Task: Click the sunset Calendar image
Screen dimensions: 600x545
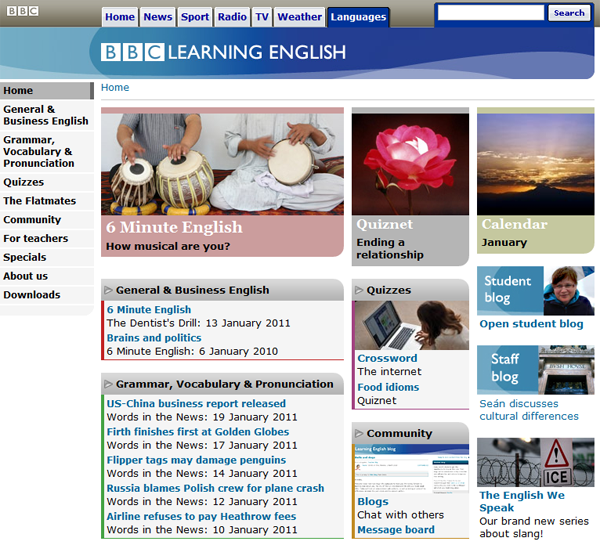Action: coord(535,164)
